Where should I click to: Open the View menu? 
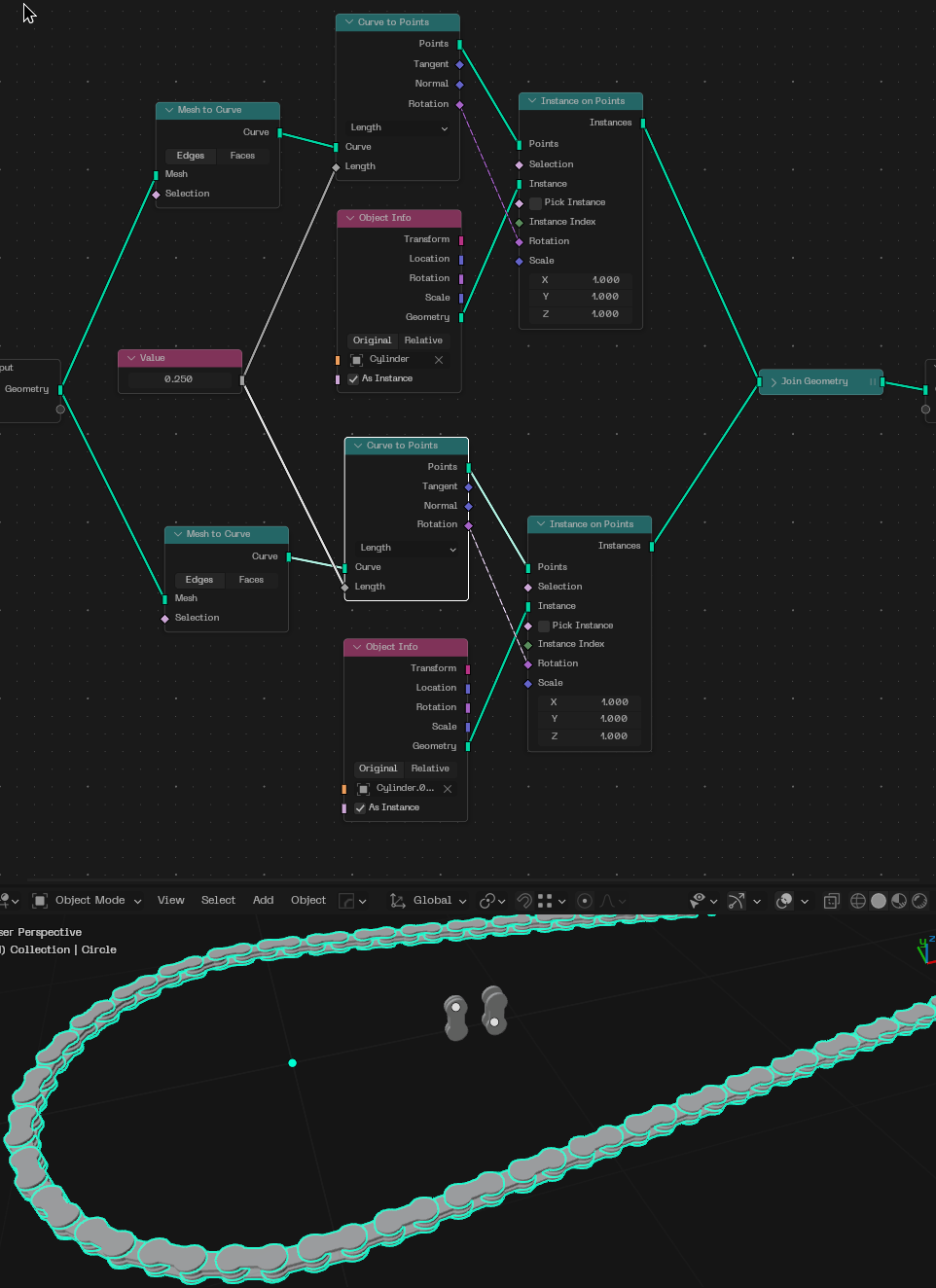pyautogui.click(x=171, y=901)
